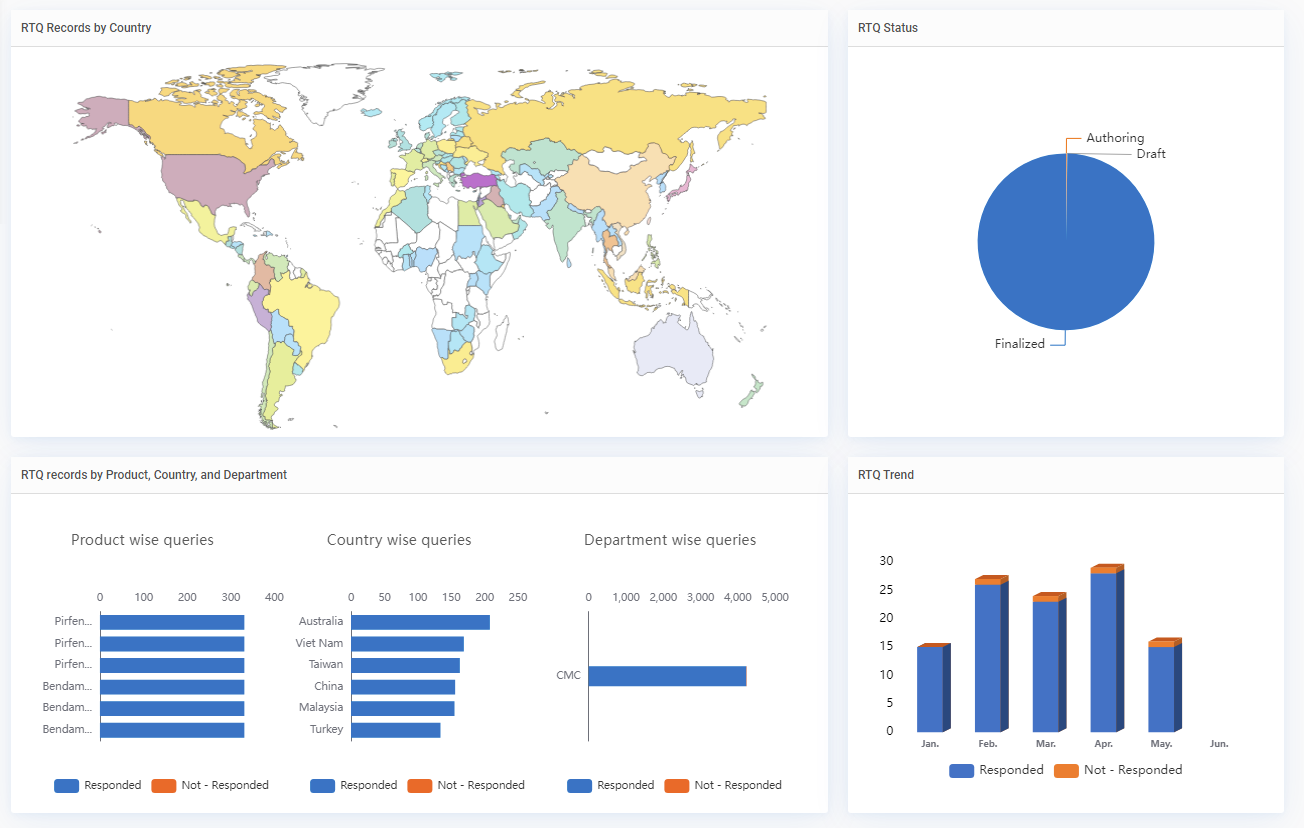Select the CMC bar in Department wise queries

[x=666, y=676]
